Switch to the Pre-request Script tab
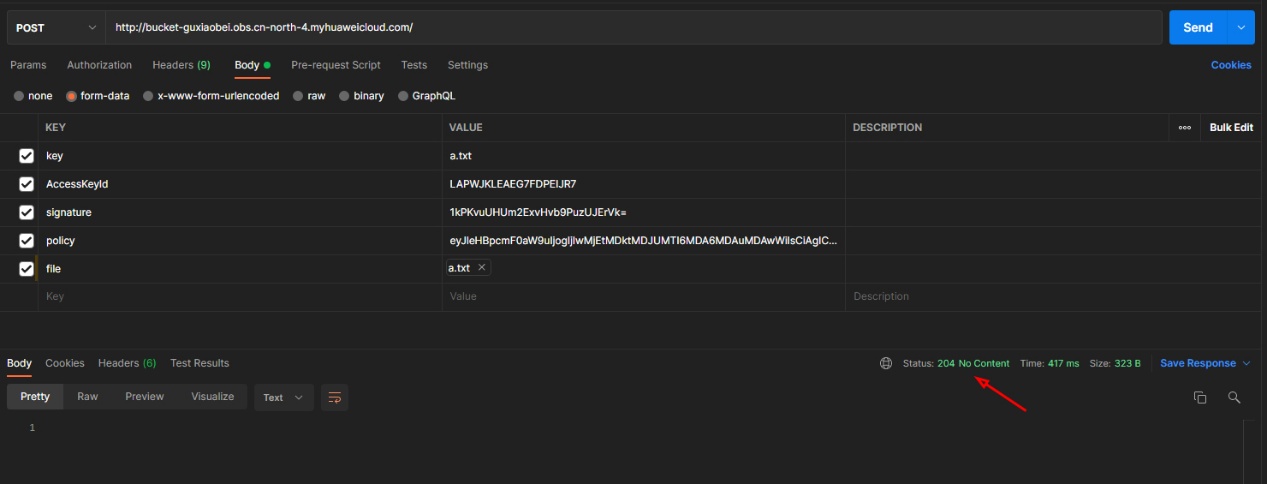 point(335,65)
